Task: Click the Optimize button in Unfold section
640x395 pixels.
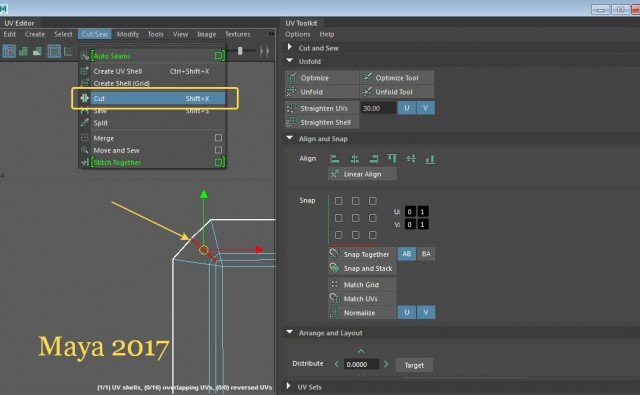Action: click(x=322, y=78)
